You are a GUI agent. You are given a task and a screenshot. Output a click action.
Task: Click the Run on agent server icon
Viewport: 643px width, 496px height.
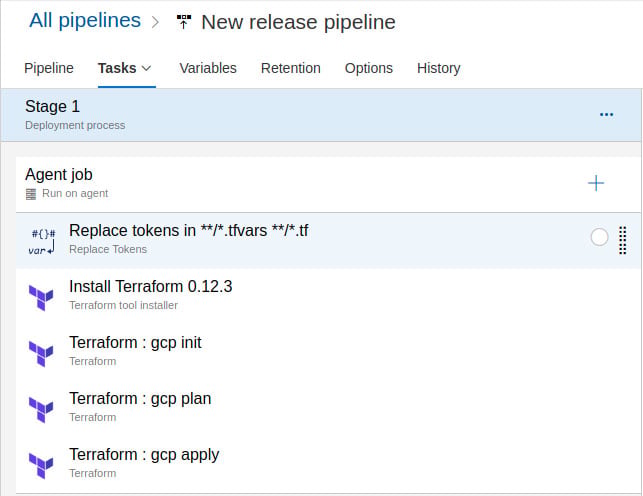click(x=31, y=194)
